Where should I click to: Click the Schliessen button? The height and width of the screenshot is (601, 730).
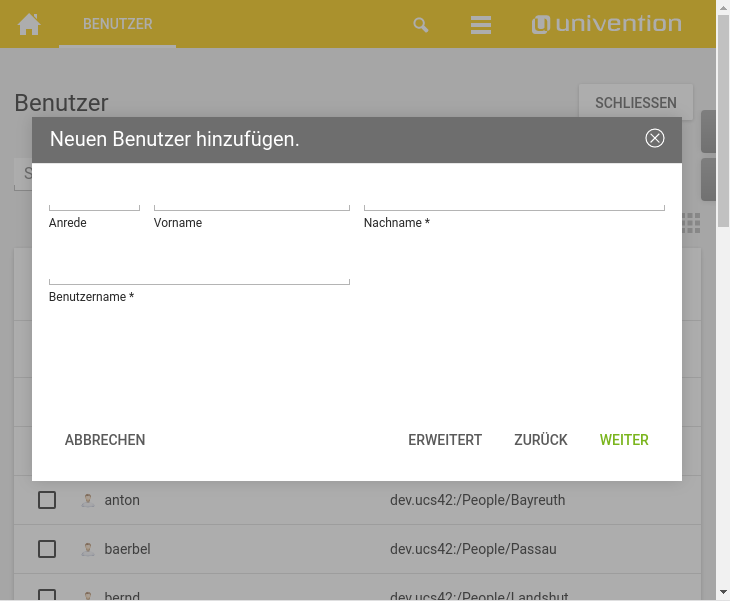636,103
